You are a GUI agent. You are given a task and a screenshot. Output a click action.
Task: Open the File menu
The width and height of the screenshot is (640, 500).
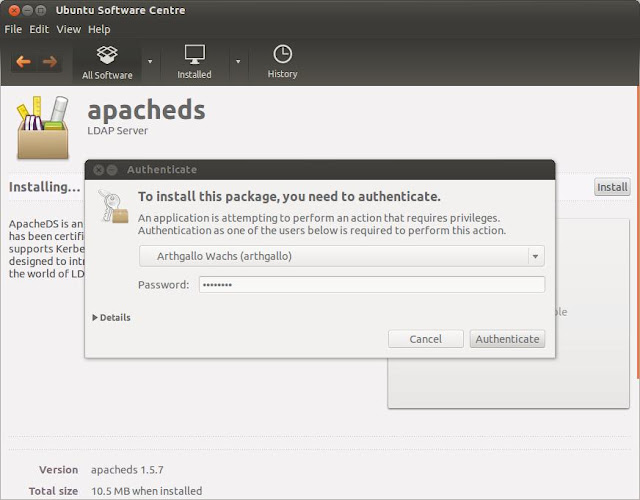[x=13, y=29]
